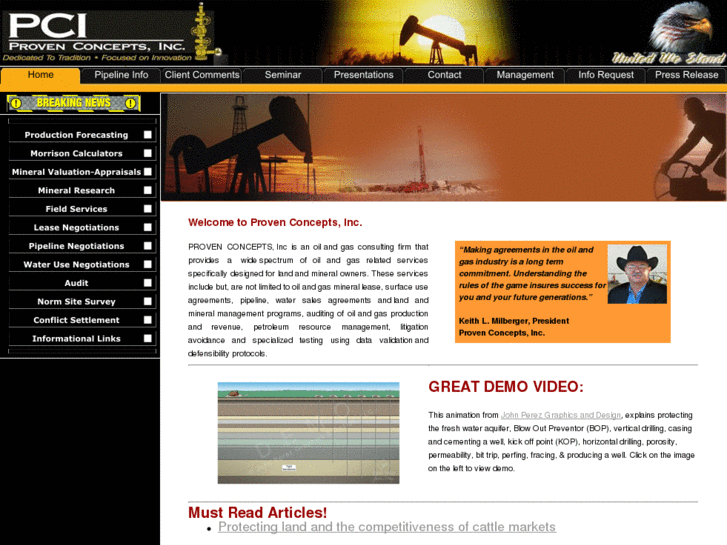Click white square beside Production Forecasting
This screenshot has width=727, height=545.
(x=148, y=135)
